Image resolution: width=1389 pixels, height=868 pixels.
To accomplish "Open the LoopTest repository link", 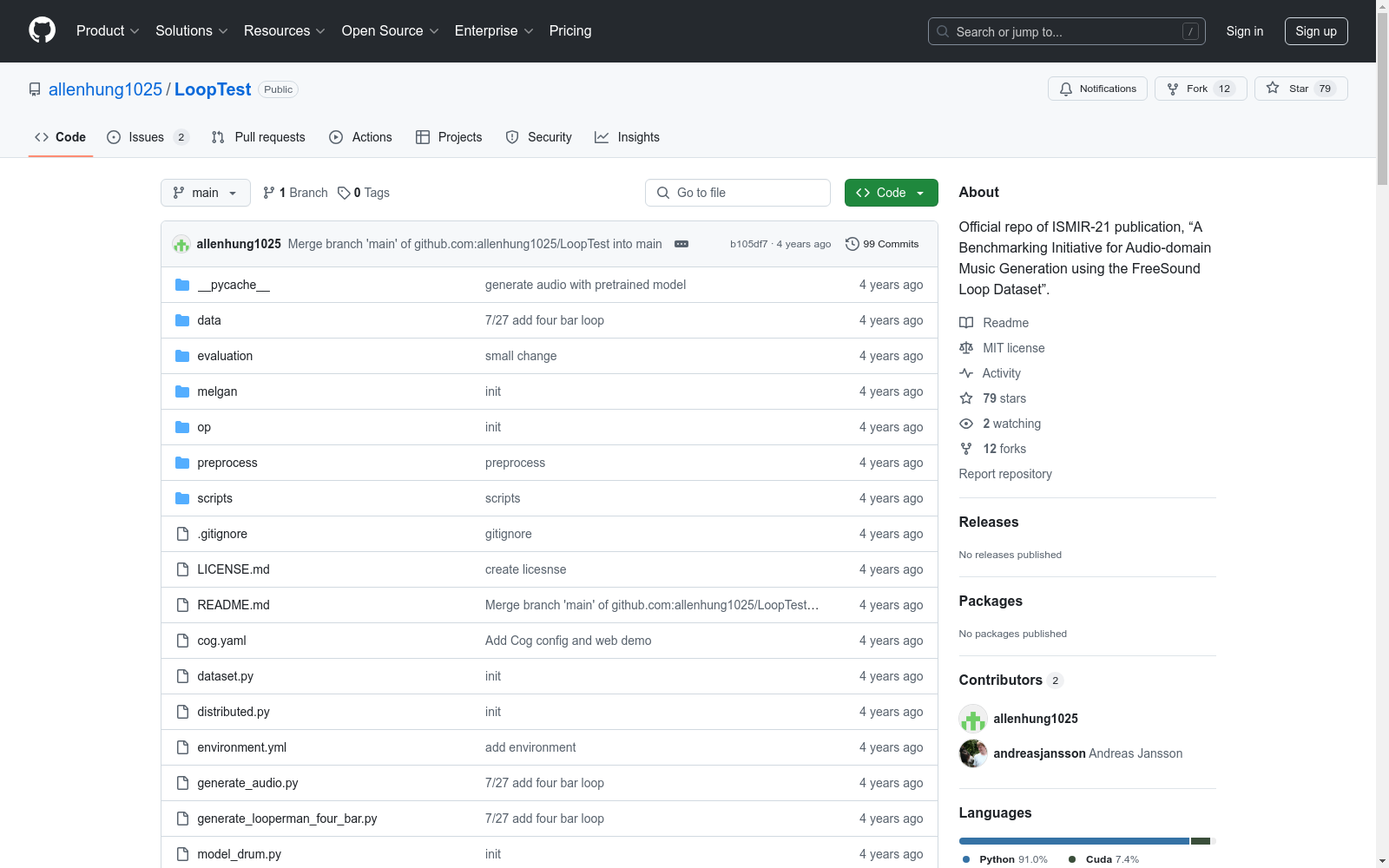I will coord(213,89).
